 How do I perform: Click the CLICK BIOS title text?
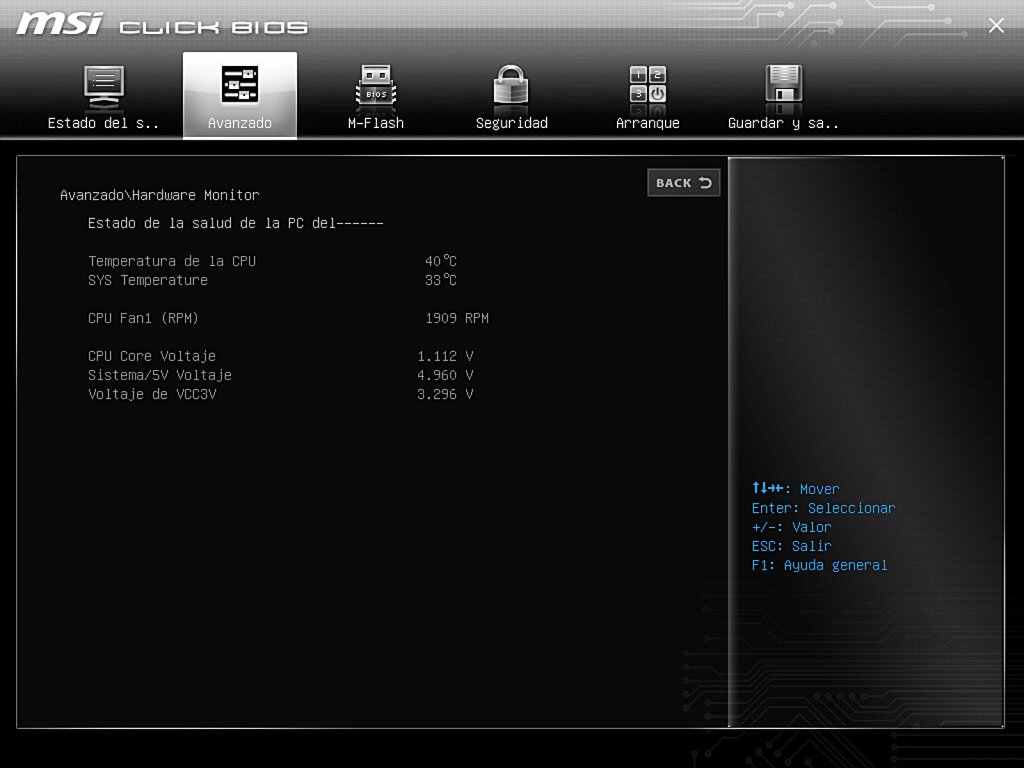coord(214,27)
